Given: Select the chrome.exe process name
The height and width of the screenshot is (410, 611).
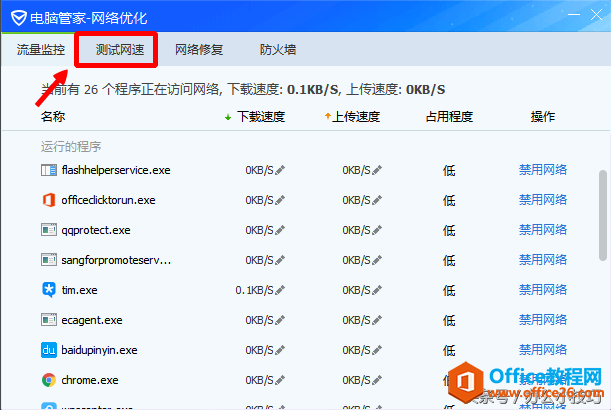Looking at the screenshot, I should pos(90,380).
